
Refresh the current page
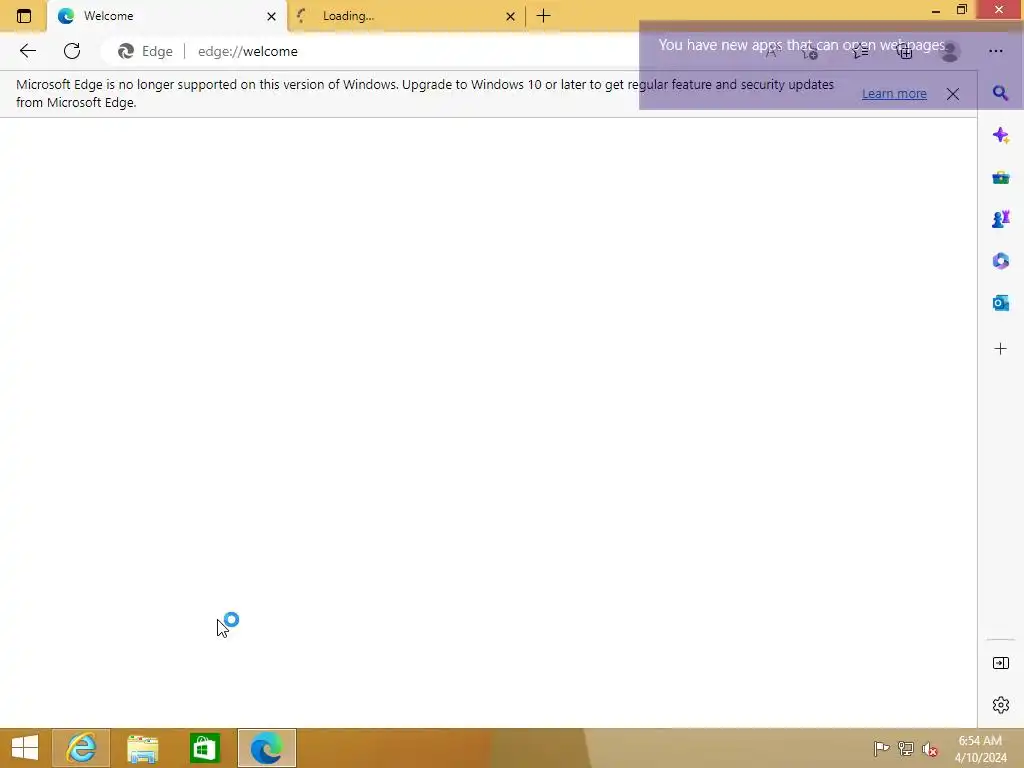(72, 51)
